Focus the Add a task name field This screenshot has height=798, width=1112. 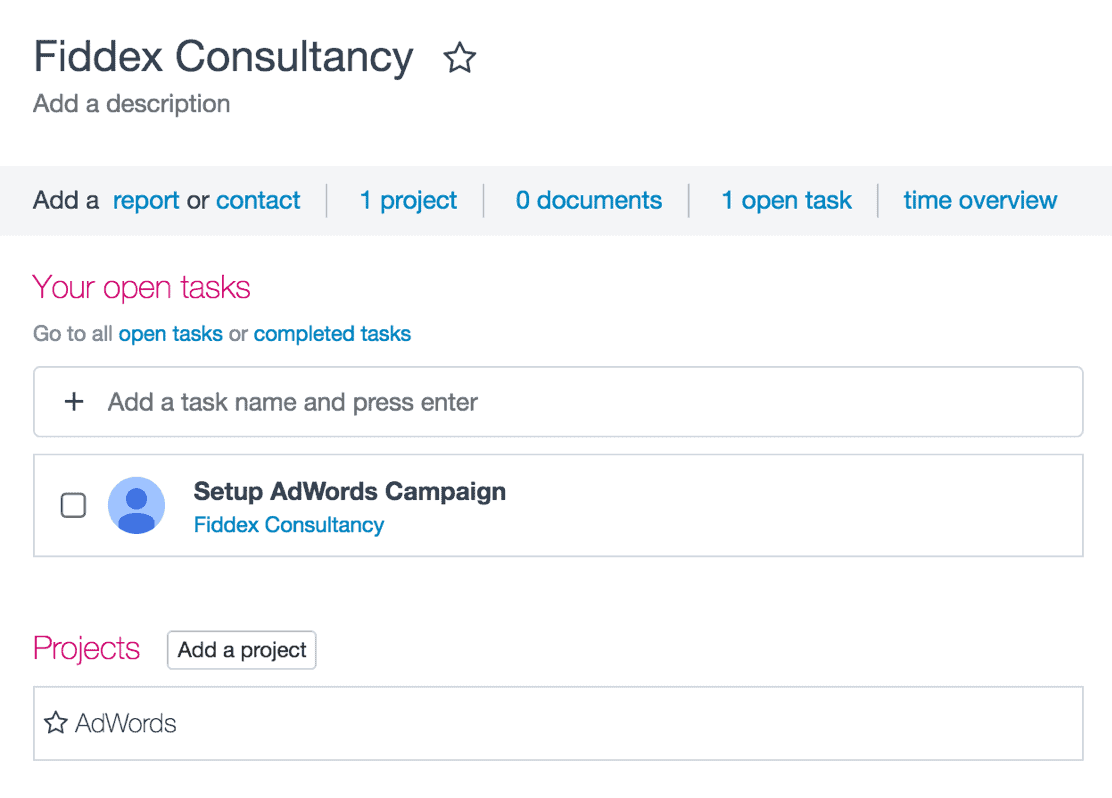tap(558, 401)
